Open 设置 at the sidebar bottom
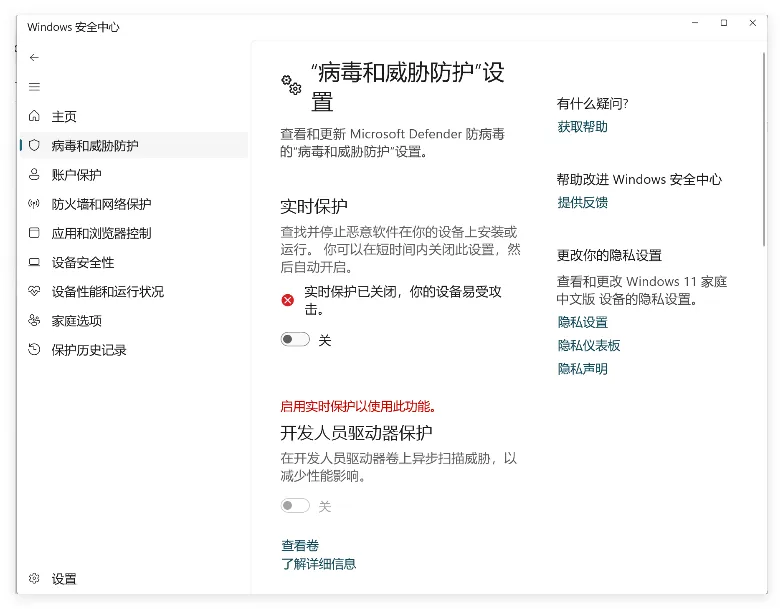This screenshot has width=783, height=609. 133,579
